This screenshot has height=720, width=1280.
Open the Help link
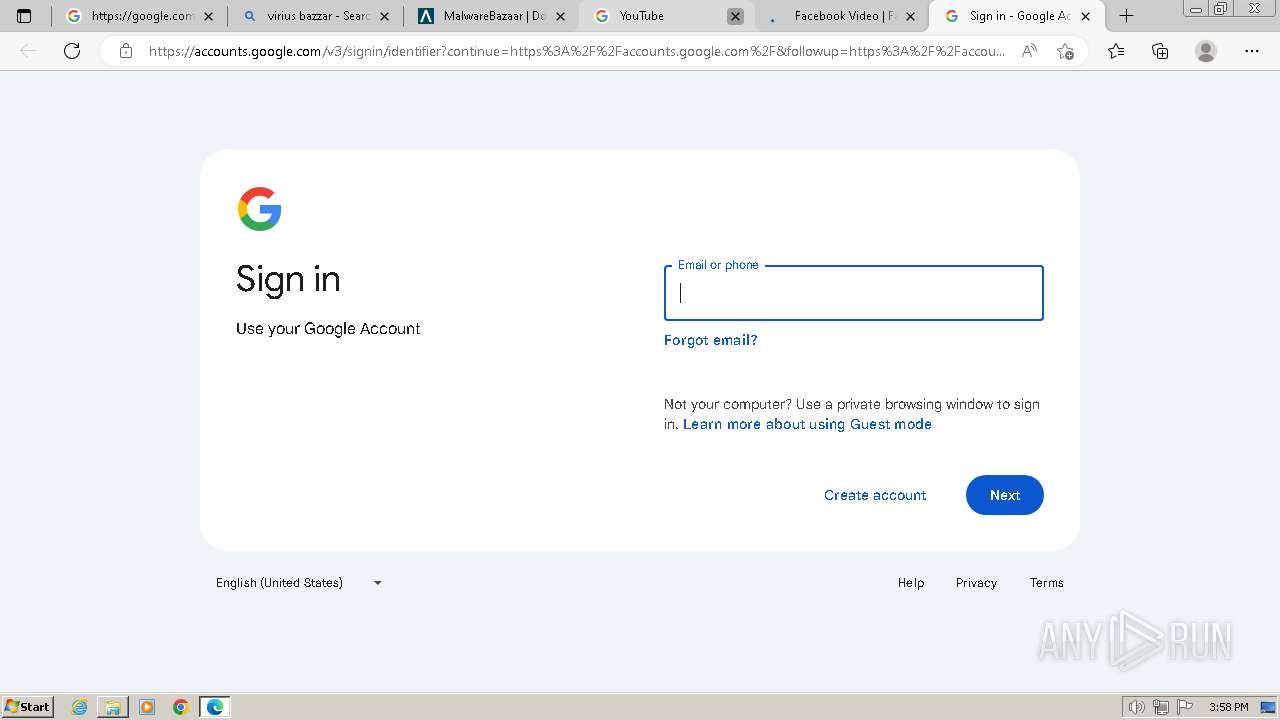coord(911,583)
